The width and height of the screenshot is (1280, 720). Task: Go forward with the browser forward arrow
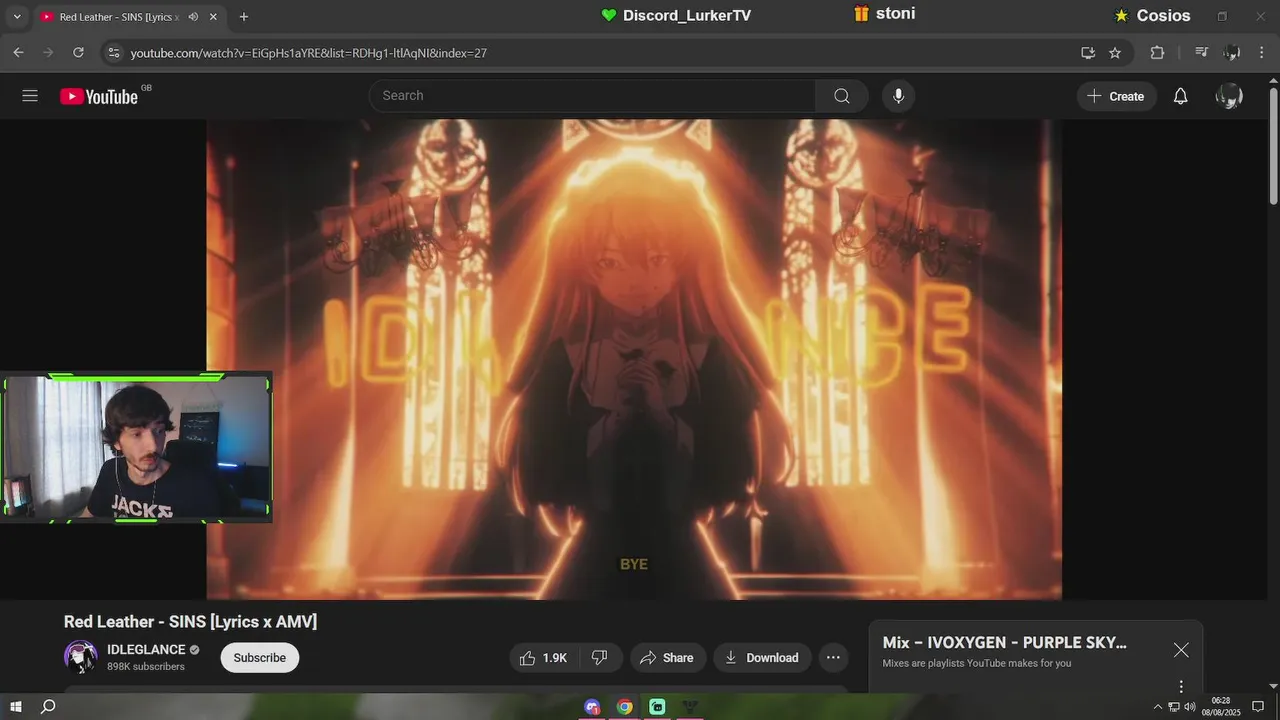pos(48,52)
